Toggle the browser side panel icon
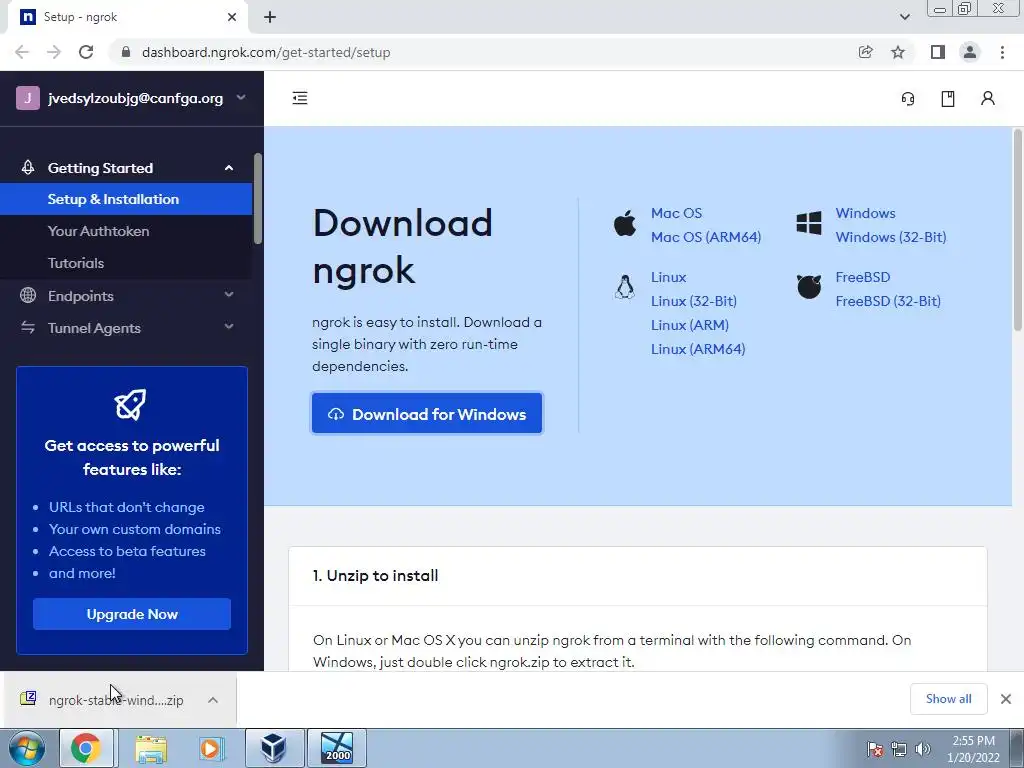1024x768 pixels. 938,52
